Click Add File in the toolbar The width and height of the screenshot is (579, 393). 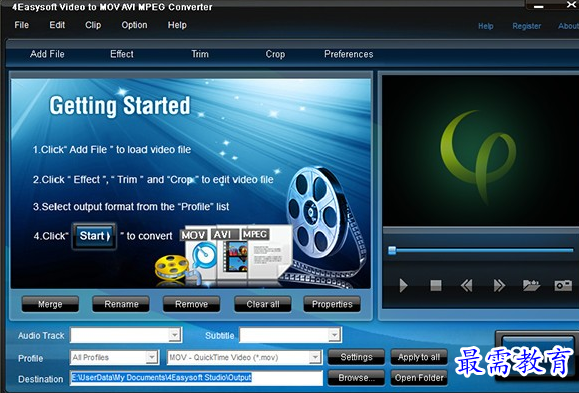coord(47,54)
